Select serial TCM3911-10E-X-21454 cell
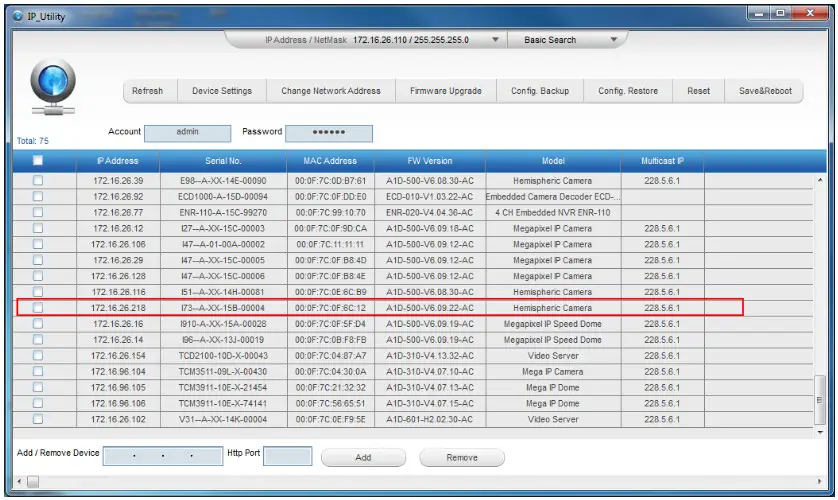 point(223,387)
